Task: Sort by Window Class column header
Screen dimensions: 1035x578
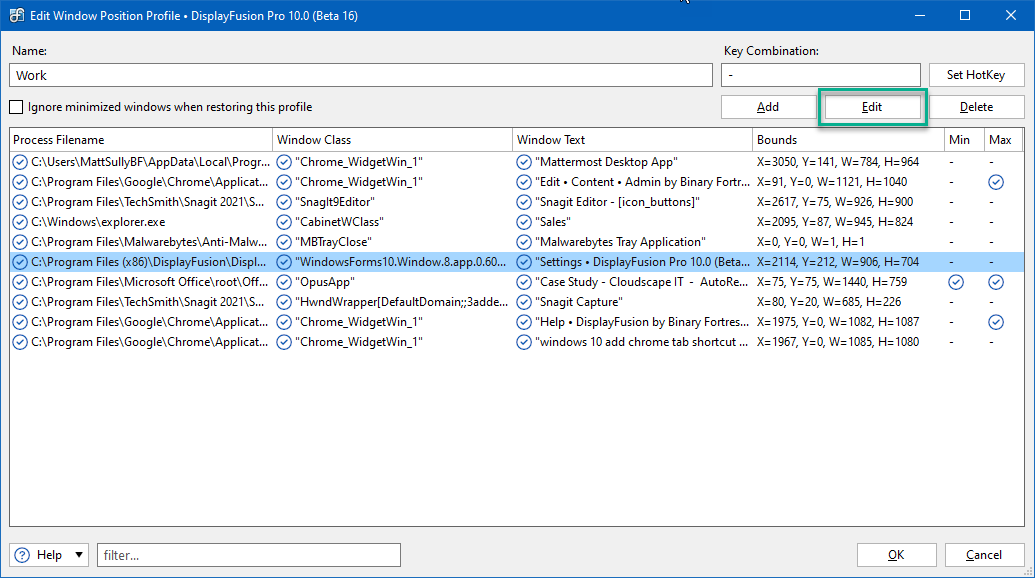Action: tap(392, 140)
